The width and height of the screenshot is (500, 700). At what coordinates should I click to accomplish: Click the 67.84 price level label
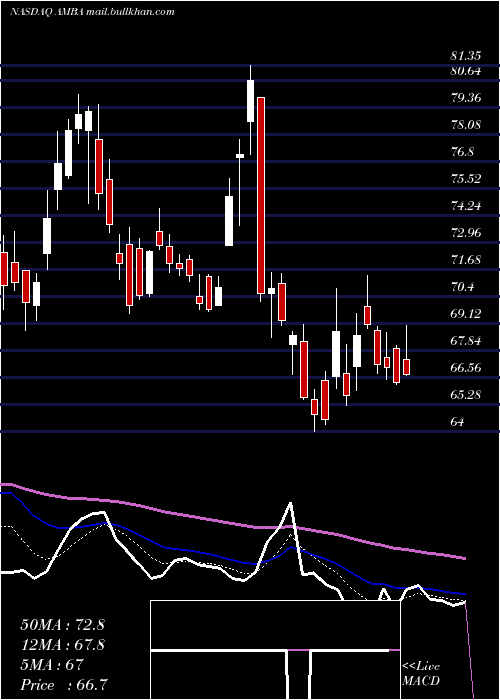pos(466,341)
